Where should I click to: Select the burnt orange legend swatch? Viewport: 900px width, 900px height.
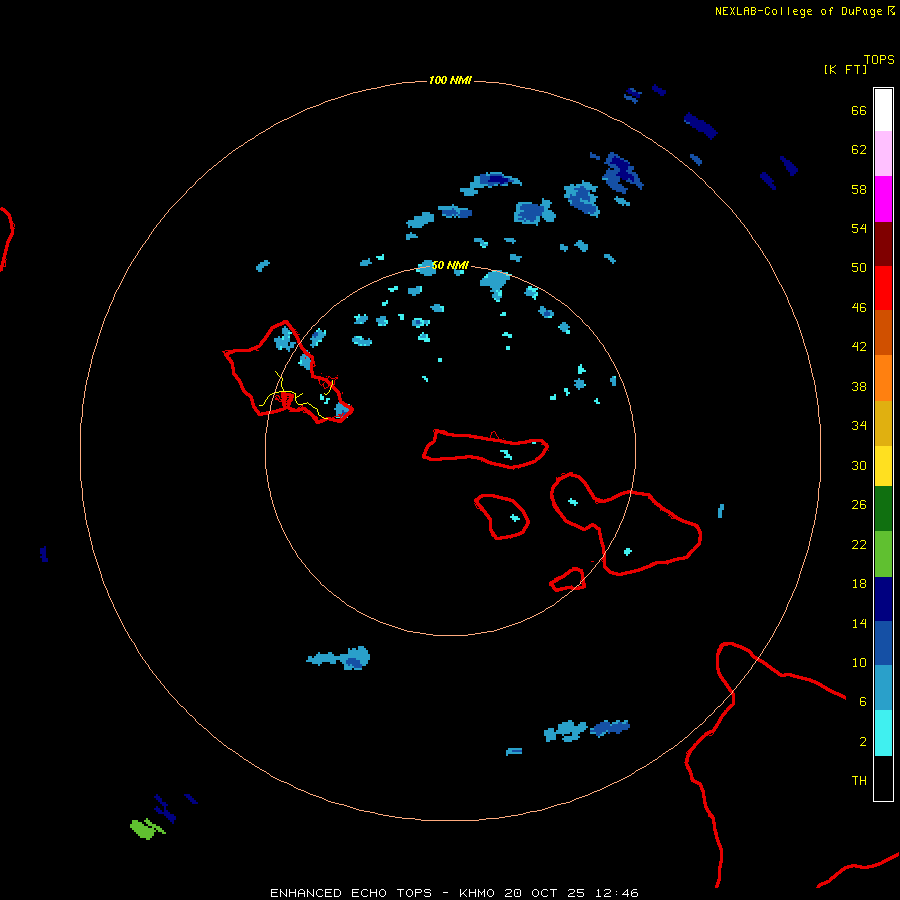point(883,333)
